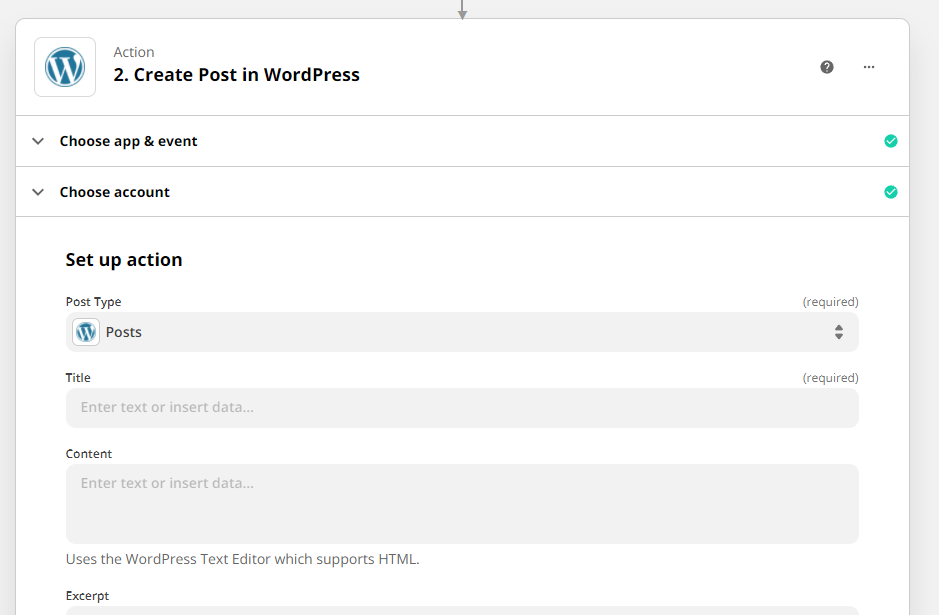Open the Post Type Posts dropdown
The image size is (939, 615).
coord(462,332)
